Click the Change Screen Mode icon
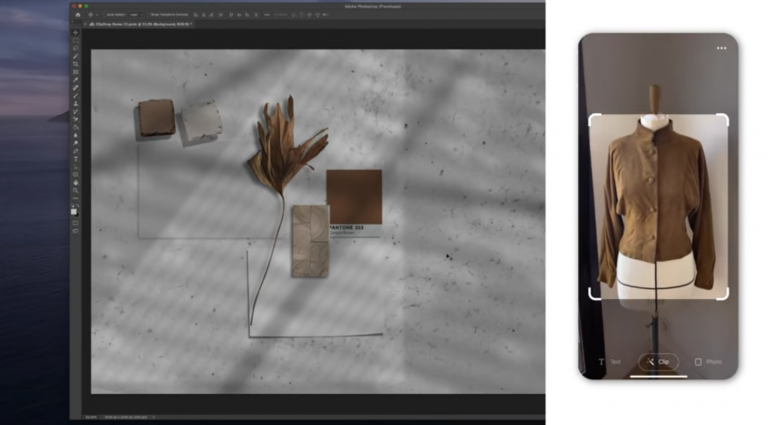The image size is (768, 425). (75, 231)
